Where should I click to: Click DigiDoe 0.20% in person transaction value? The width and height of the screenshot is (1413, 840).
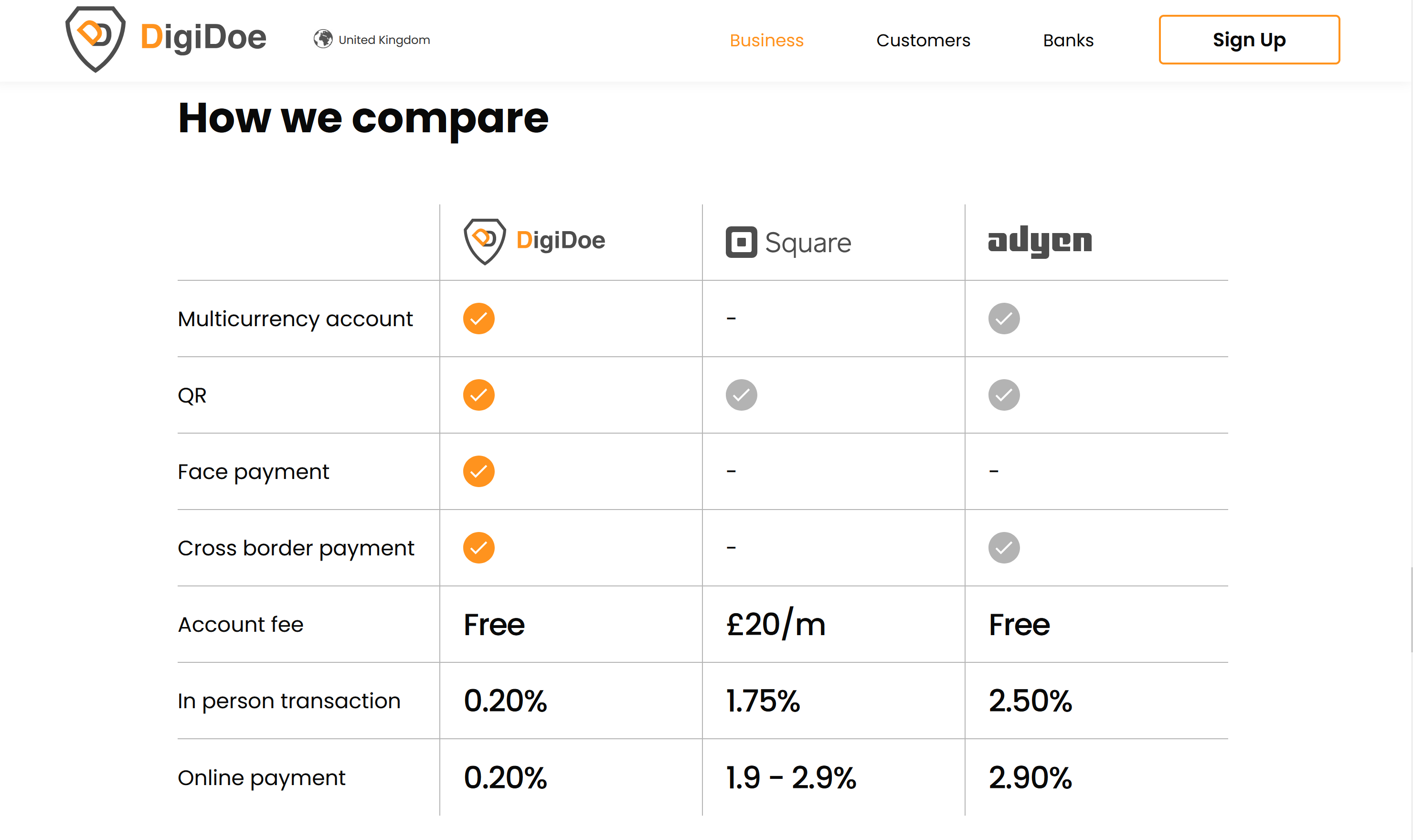505,701
